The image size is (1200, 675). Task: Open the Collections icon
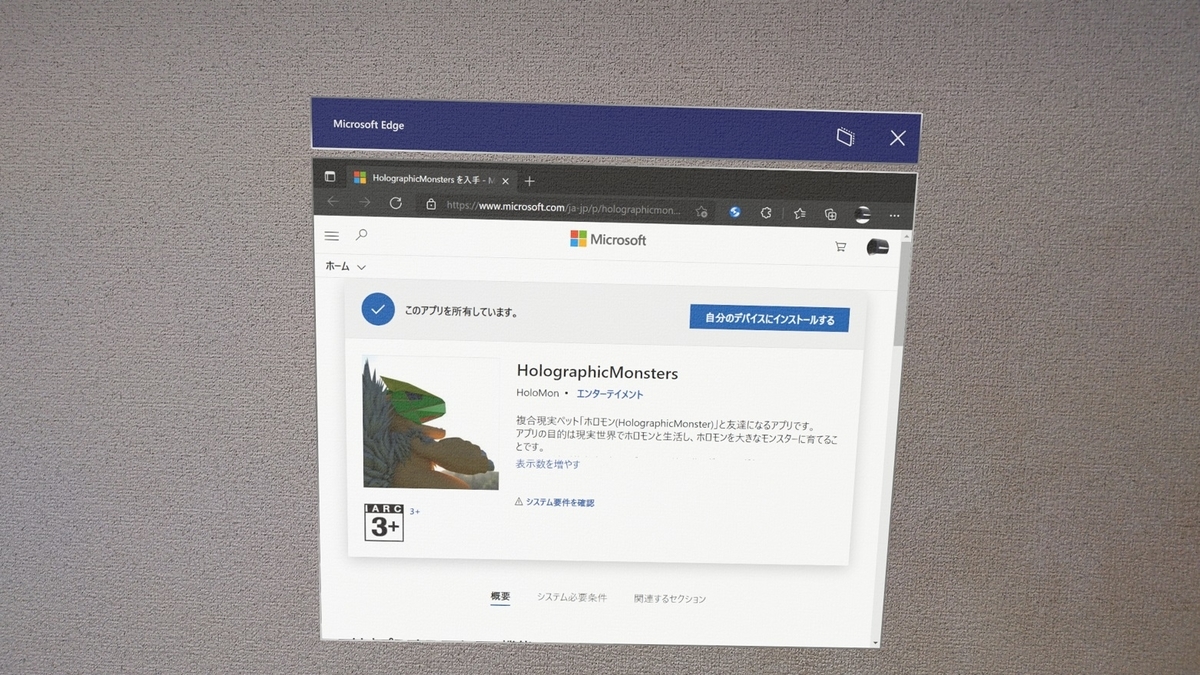(830, 214)
